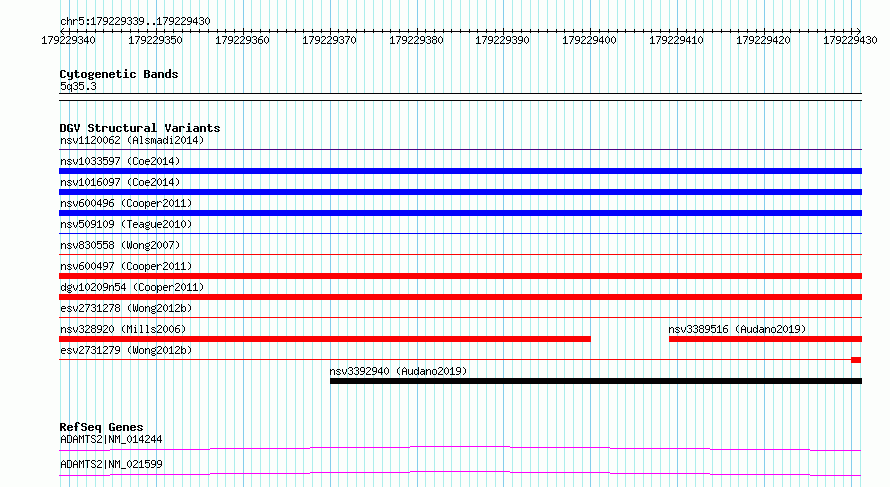The width and height of the screenshot is (890, 487).
Task: Open the ADAMTS2|NM_014244 gene label
Action: (x=111, y=439)
